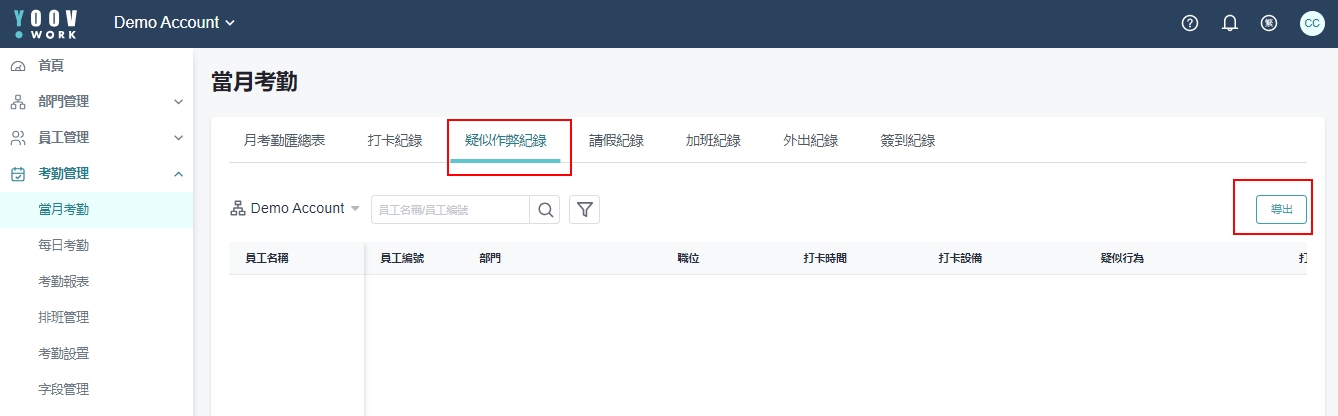Open the notifications bell

[x=1230, y=23]
